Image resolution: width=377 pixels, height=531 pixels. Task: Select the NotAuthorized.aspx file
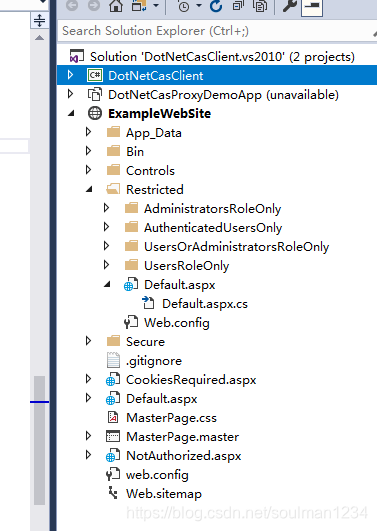point(183,456)
